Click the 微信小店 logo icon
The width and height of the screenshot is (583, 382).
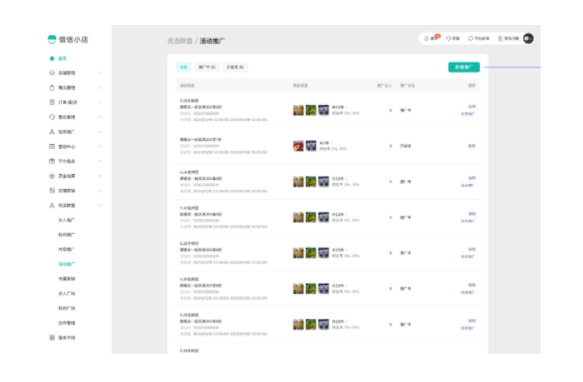tap(52, 39)
